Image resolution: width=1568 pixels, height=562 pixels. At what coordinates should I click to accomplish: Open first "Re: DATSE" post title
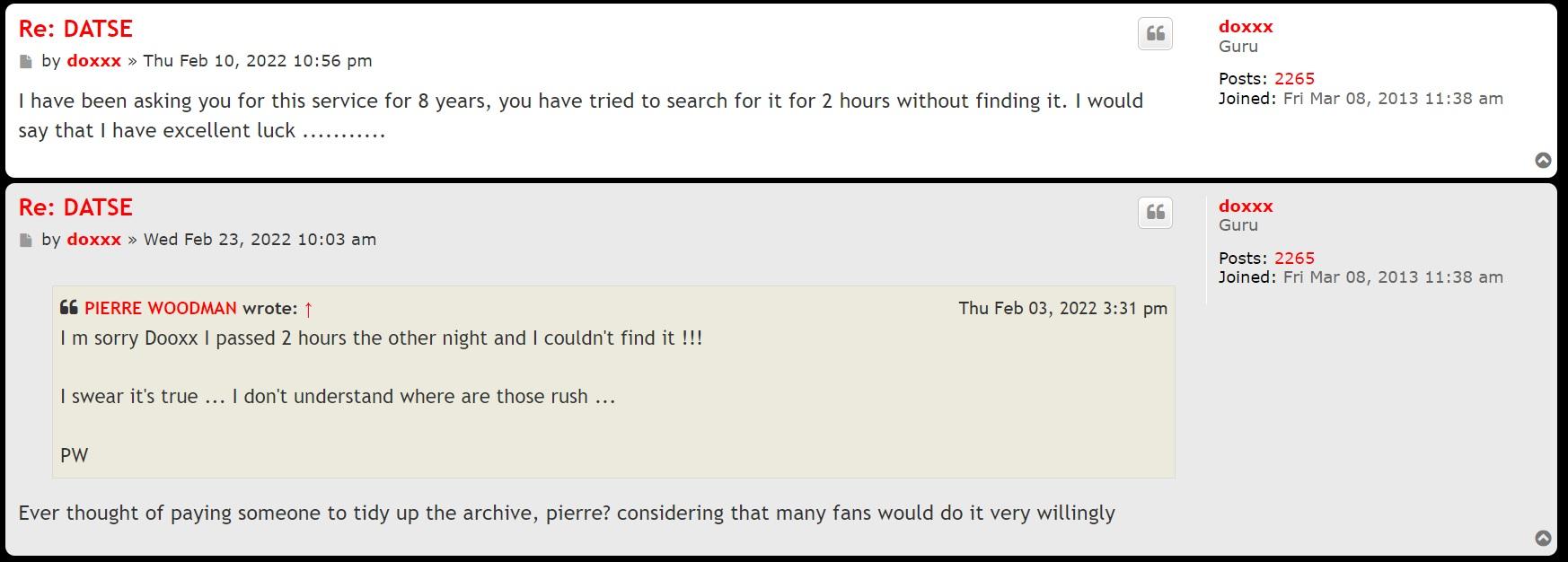75,29
